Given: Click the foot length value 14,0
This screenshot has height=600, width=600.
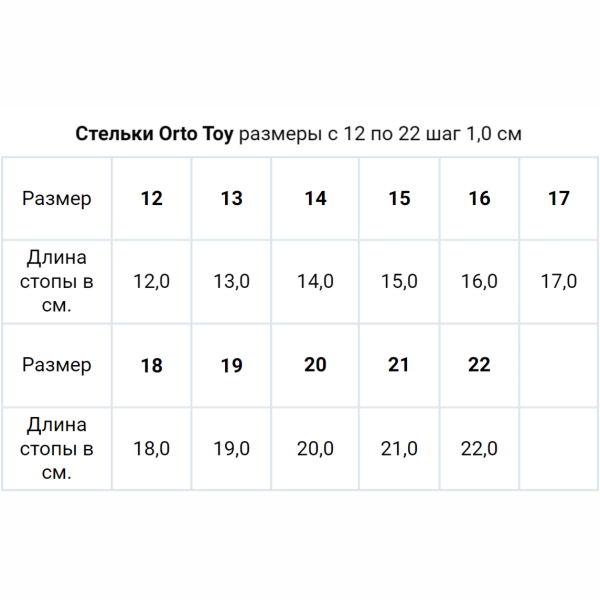Looking at the screenshot, I should 315,281.
